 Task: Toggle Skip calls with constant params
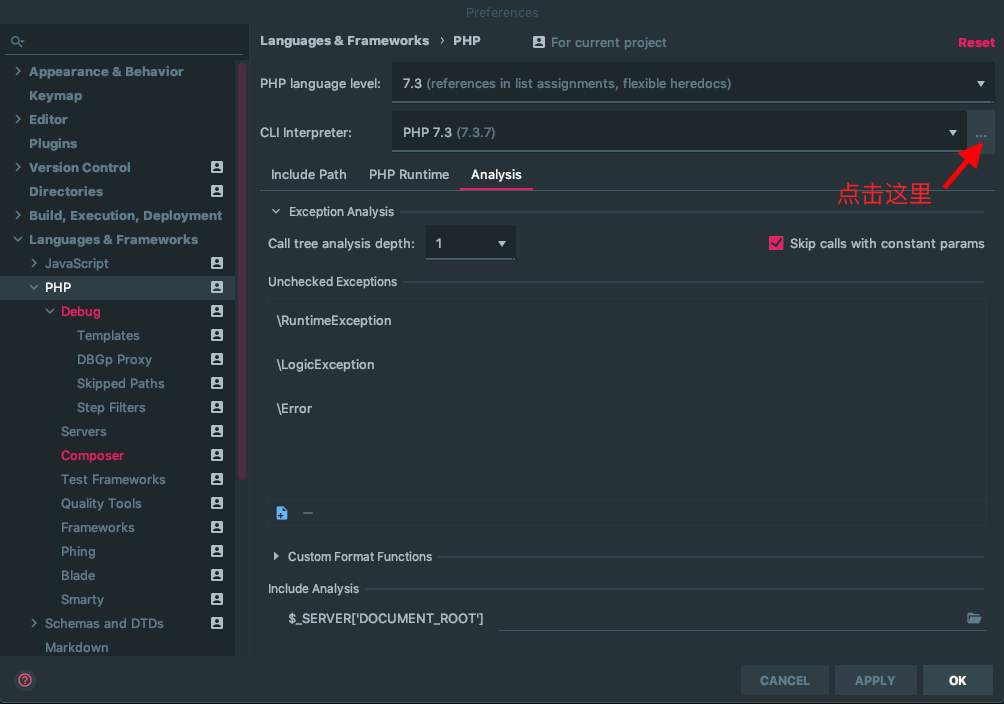776,243
